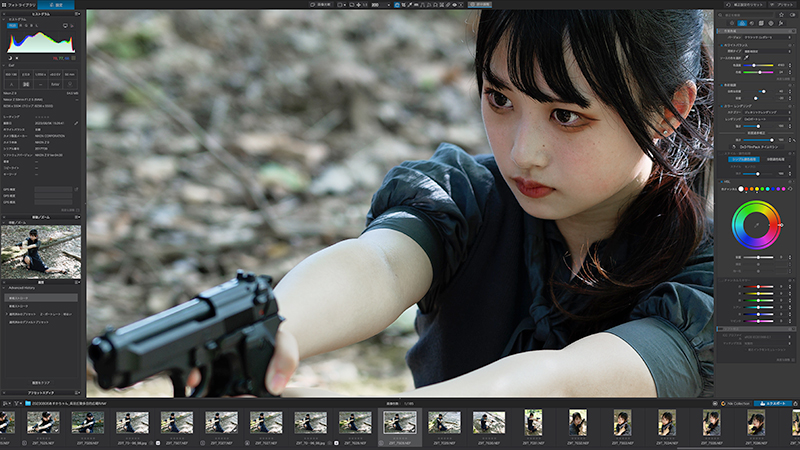Screen dimensions: 800x450
Task: Open the viewer mode dropdown arrow
Action: (345, 5)
